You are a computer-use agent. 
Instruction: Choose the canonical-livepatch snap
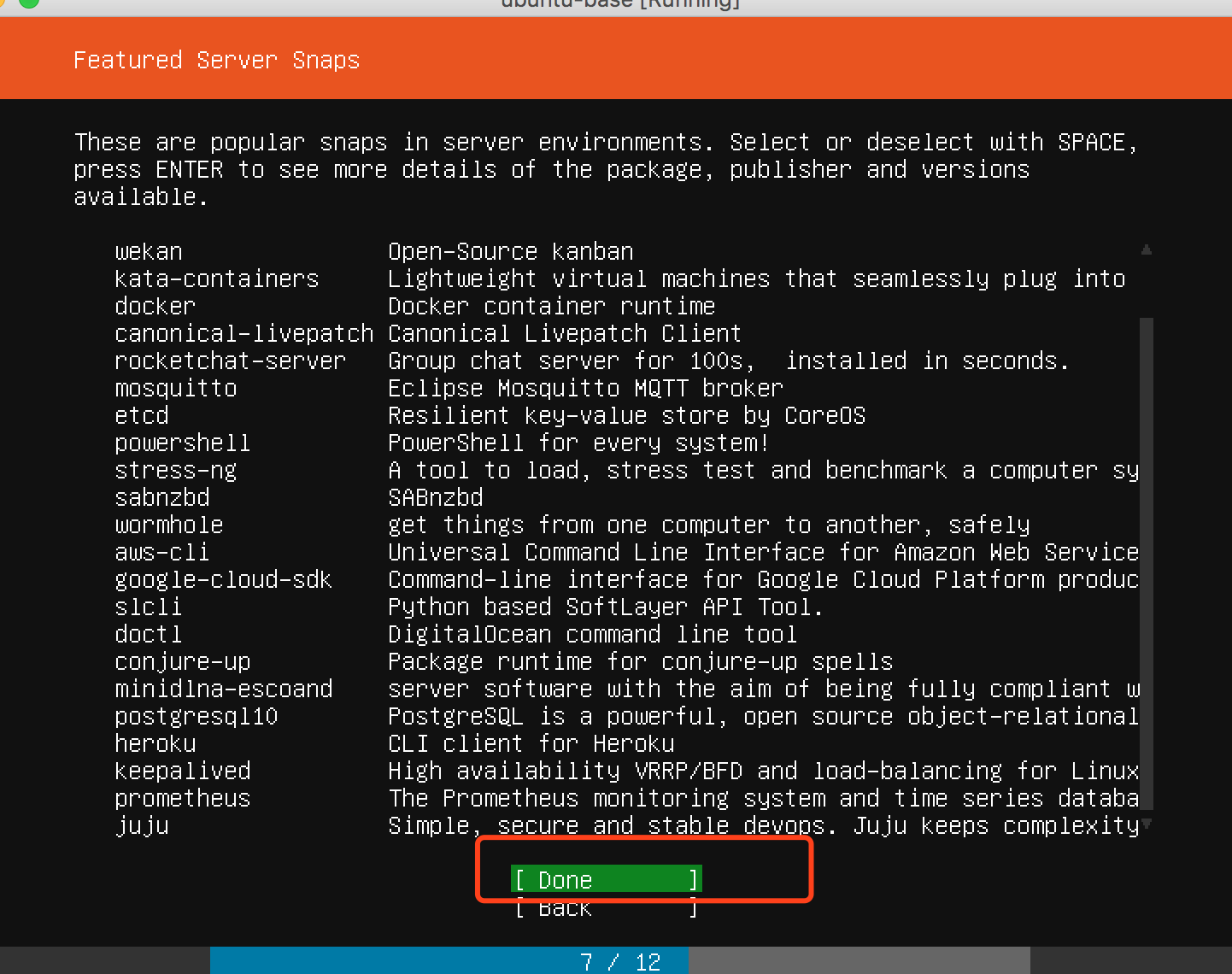pyautogui.click(x=626, y=333)
